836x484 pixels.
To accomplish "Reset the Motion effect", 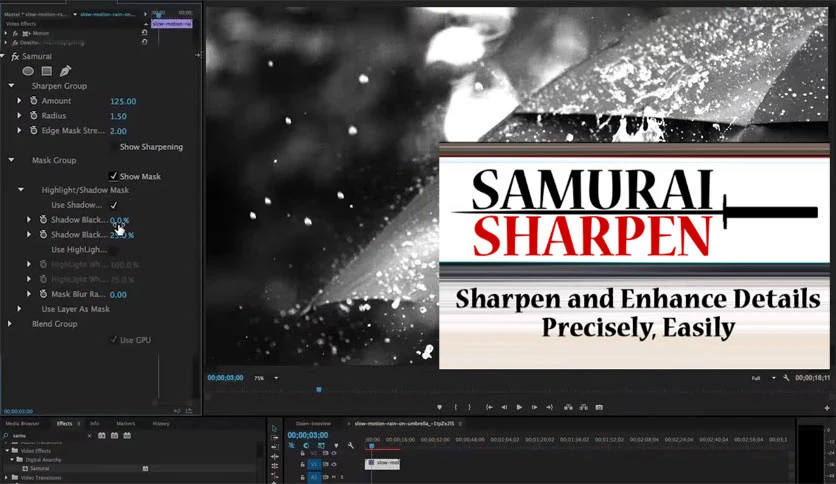I will [x=144, y=33].
